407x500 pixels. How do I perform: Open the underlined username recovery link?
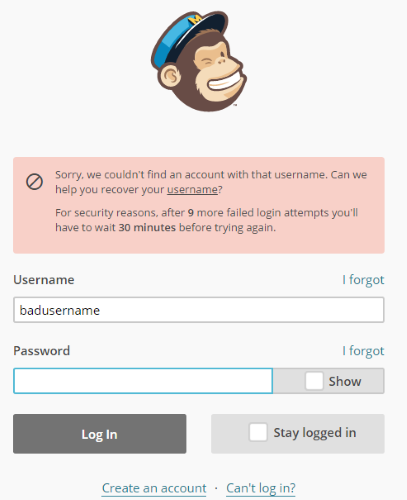pos(192,189)
